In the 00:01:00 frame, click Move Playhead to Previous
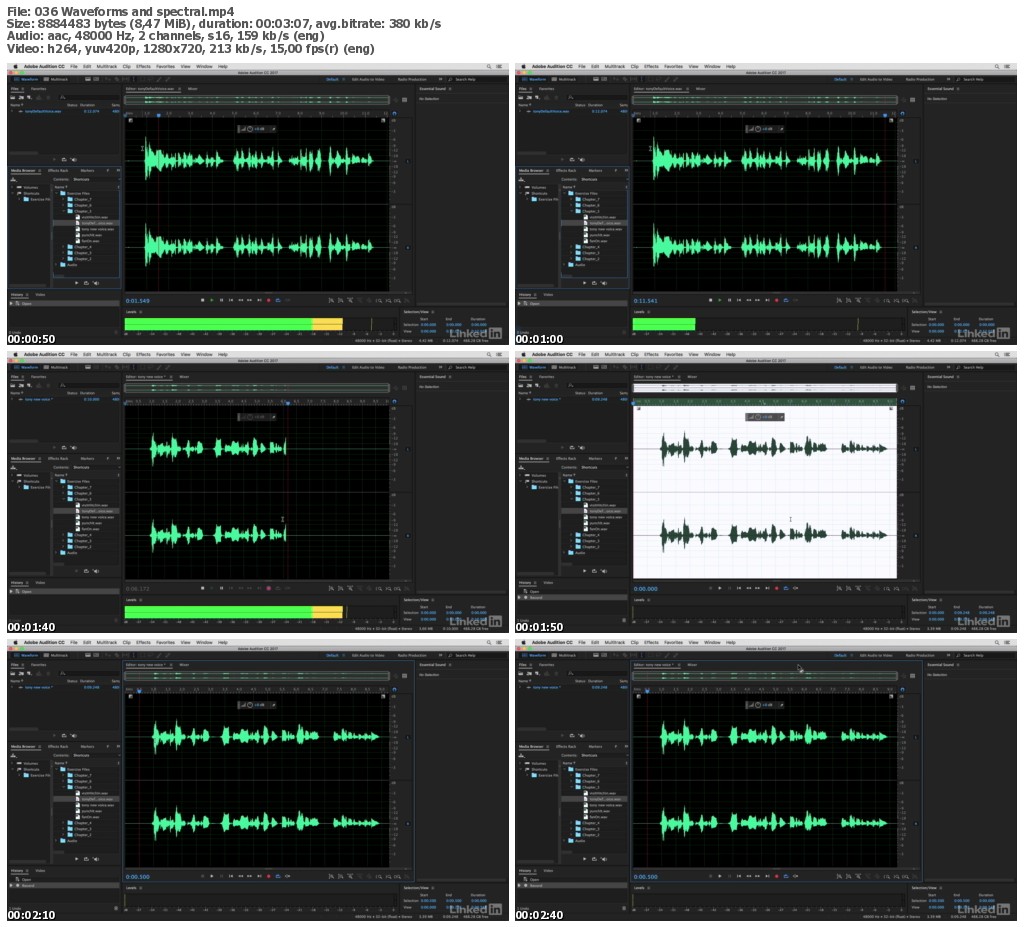Screen dimensions: 1024x927 point(739,301)
